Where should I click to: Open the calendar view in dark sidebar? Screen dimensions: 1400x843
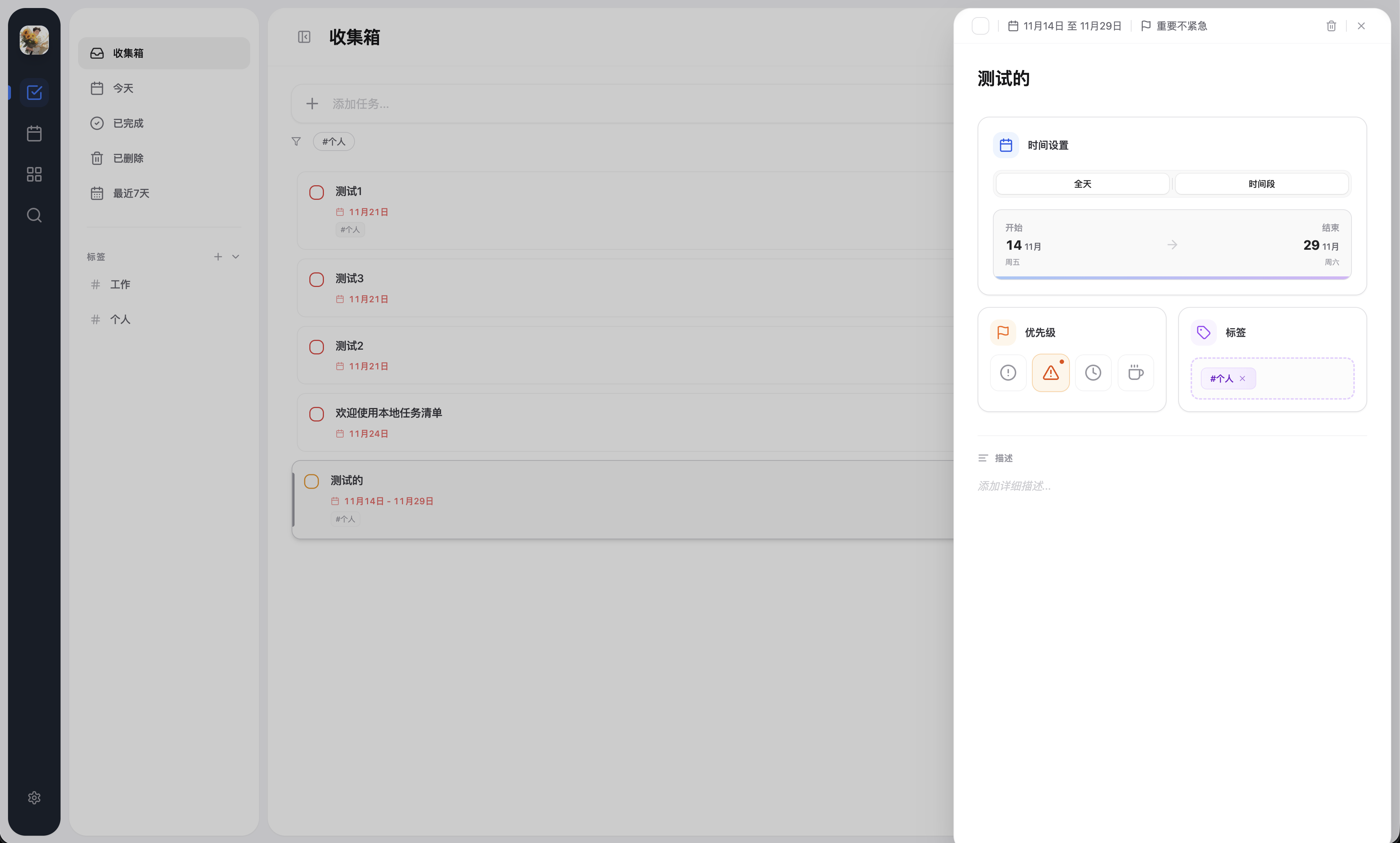[x=34, y=133]
